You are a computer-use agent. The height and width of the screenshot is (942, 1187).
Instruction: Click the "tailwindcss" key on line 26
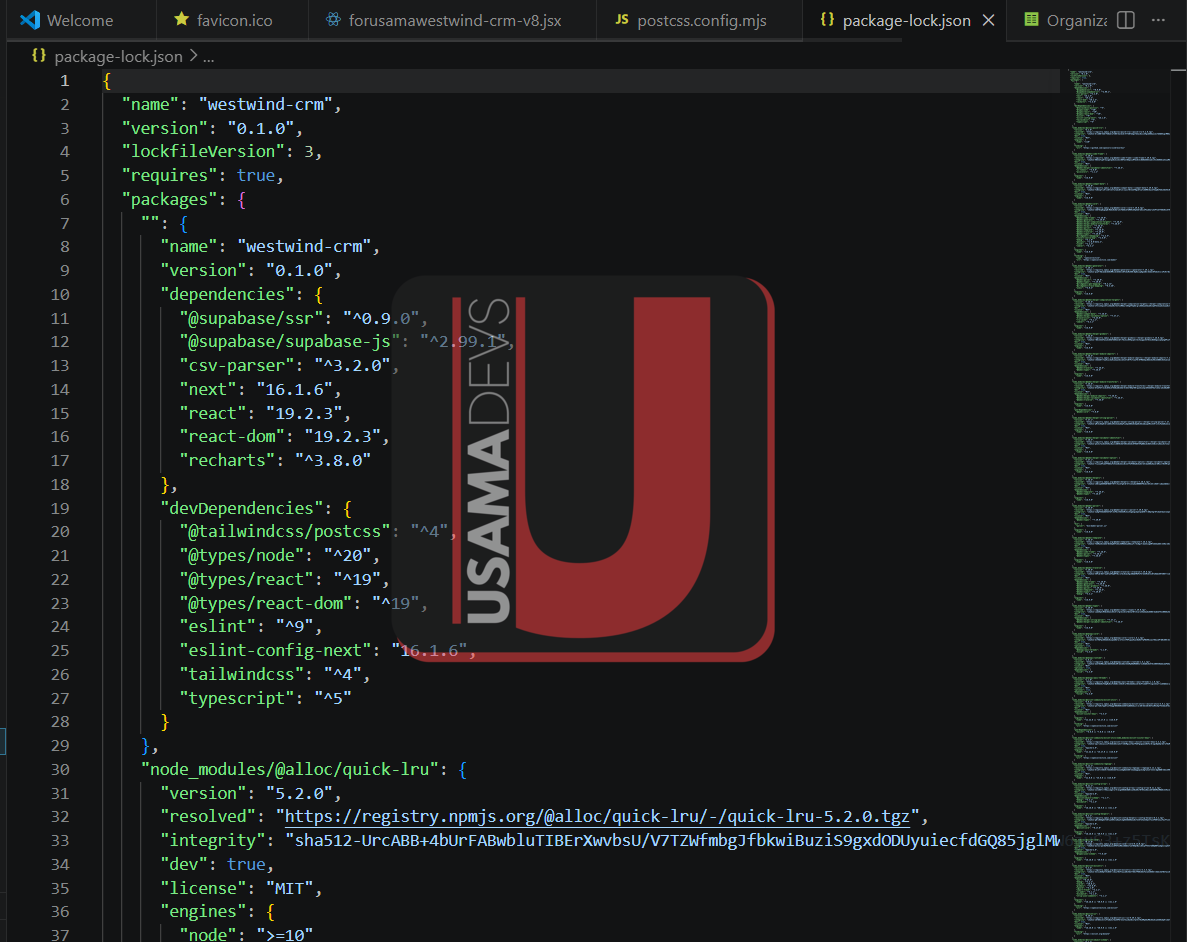click(x=241, y=674)
